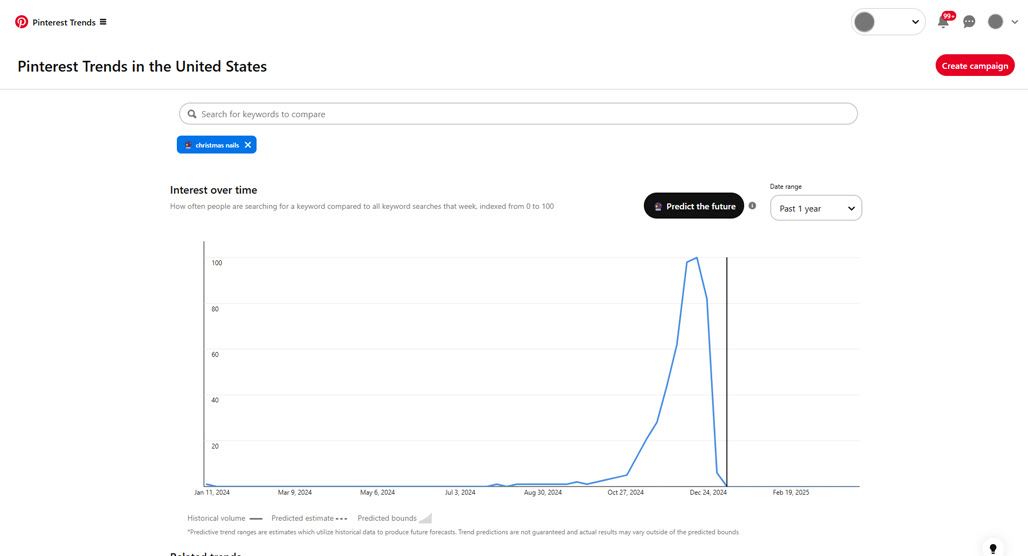Image resolution: width=1028 pixels, height=556 pixels.
Task: Click the Create campaign button
Action: [x=975, y=66]
